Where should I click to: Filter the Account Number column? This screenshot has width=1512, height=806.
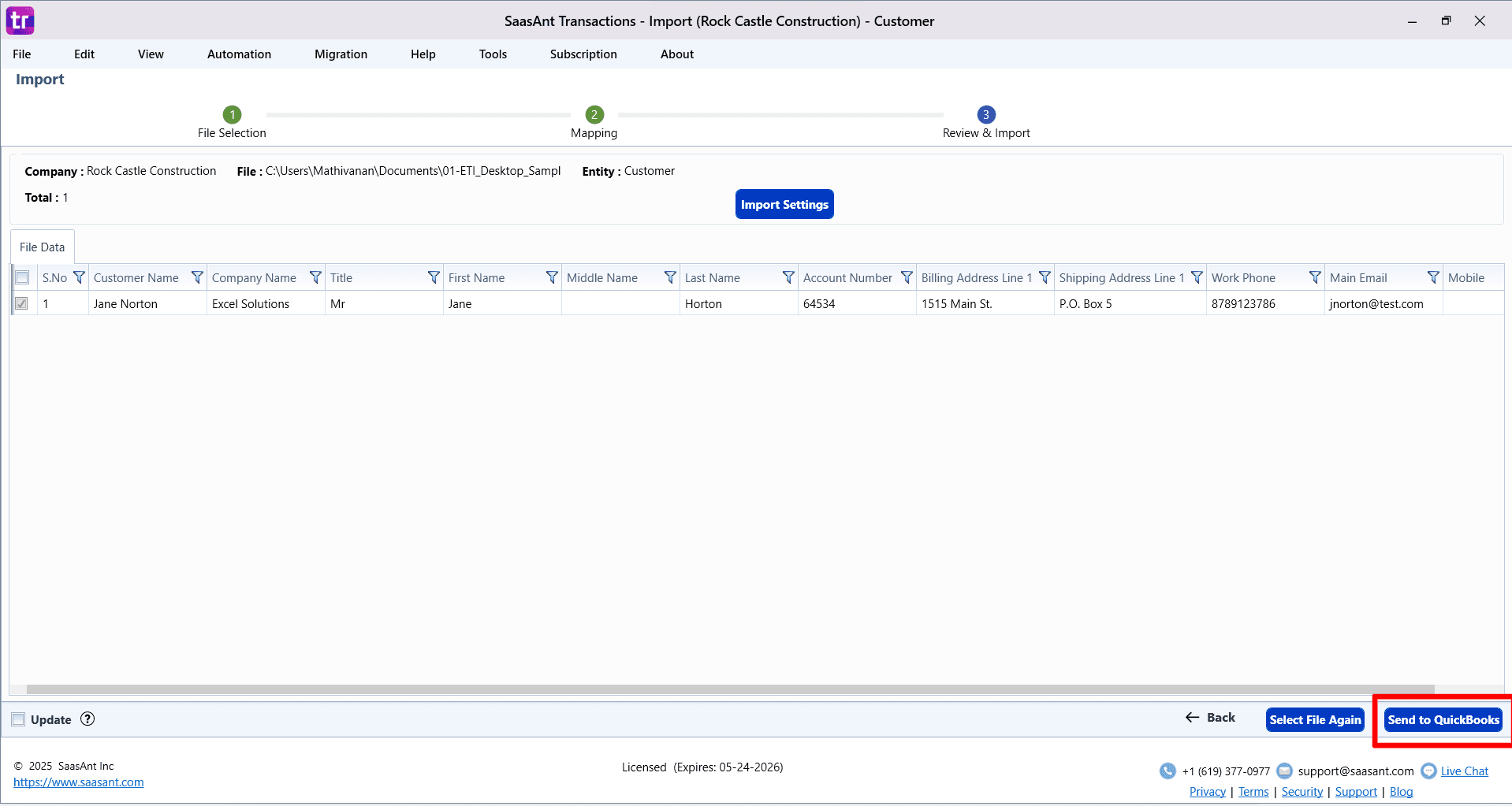pos(907,277)
